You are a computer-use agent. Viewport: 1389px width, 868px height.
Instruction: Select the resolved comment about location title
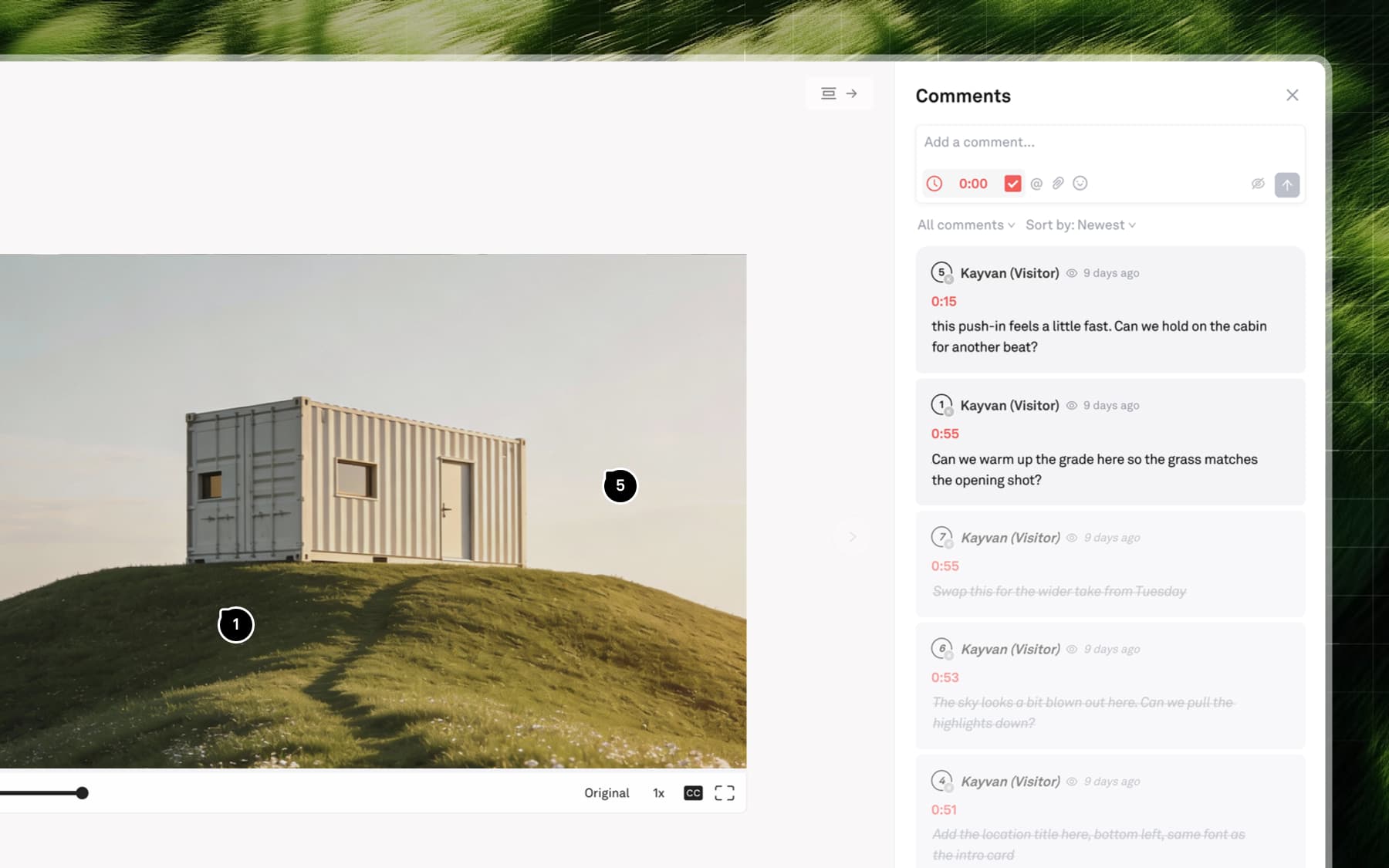tap(1110, 812)
